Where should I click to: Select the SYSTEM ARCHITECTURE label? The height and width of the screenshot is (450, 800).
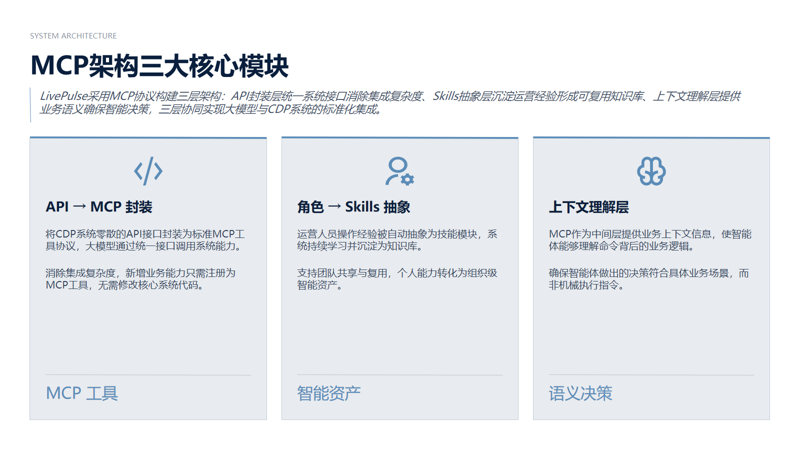point(73,36)
